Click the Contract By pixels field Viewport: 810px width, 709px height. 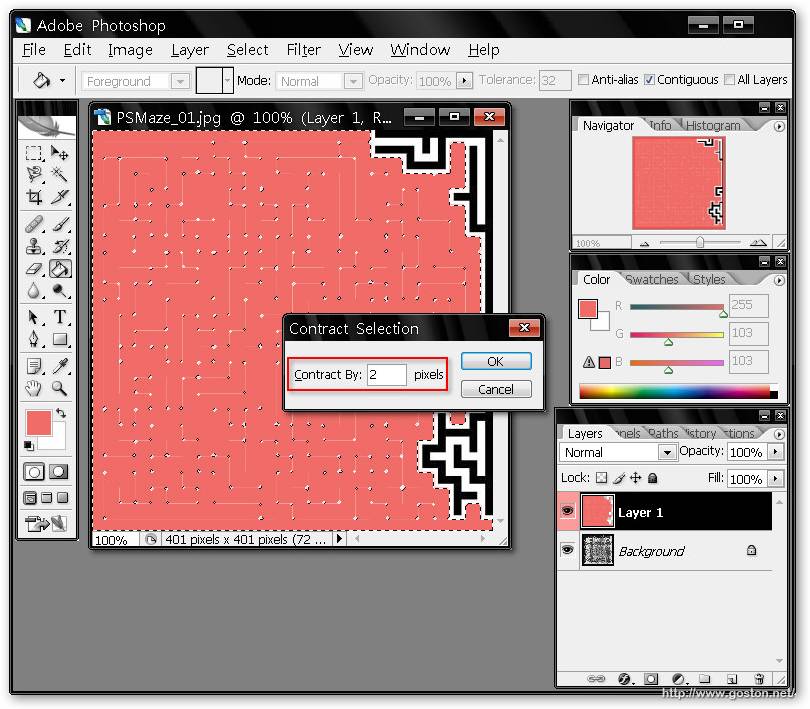387,375
